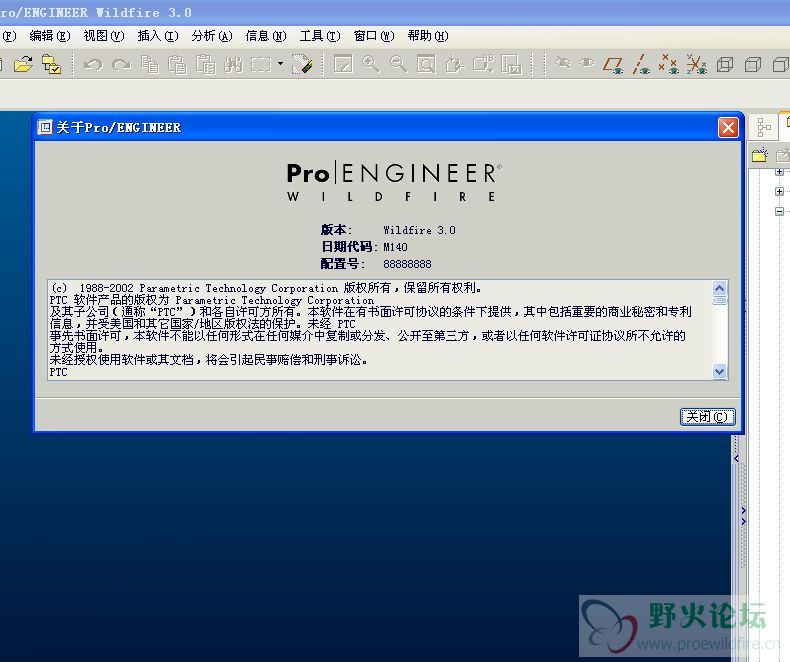The image size is (790, 662).
Task: Click the Wildfire 3.0 version text
Action: coord(419,230)
